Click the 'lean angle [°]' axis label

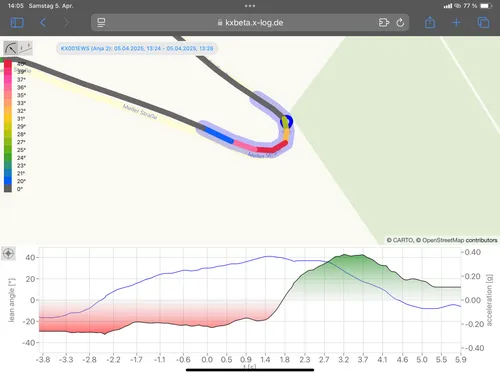tap(12, 300)
